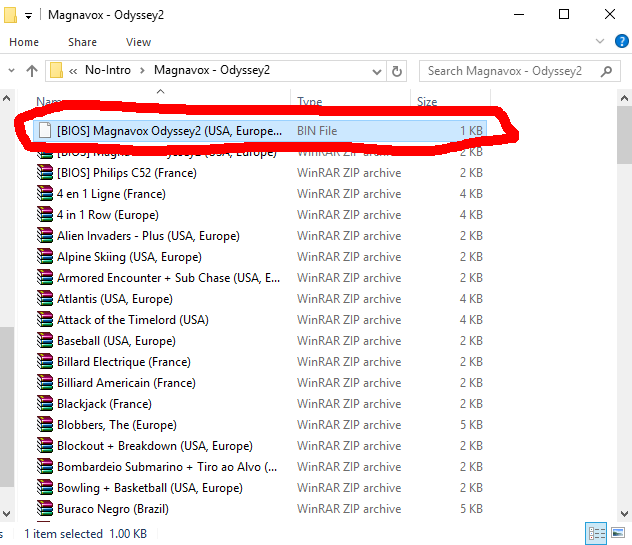Screen dimensions: 632x545
Task: Click navigation pane scrollbar down arrow
Action: tap(6, 514)
